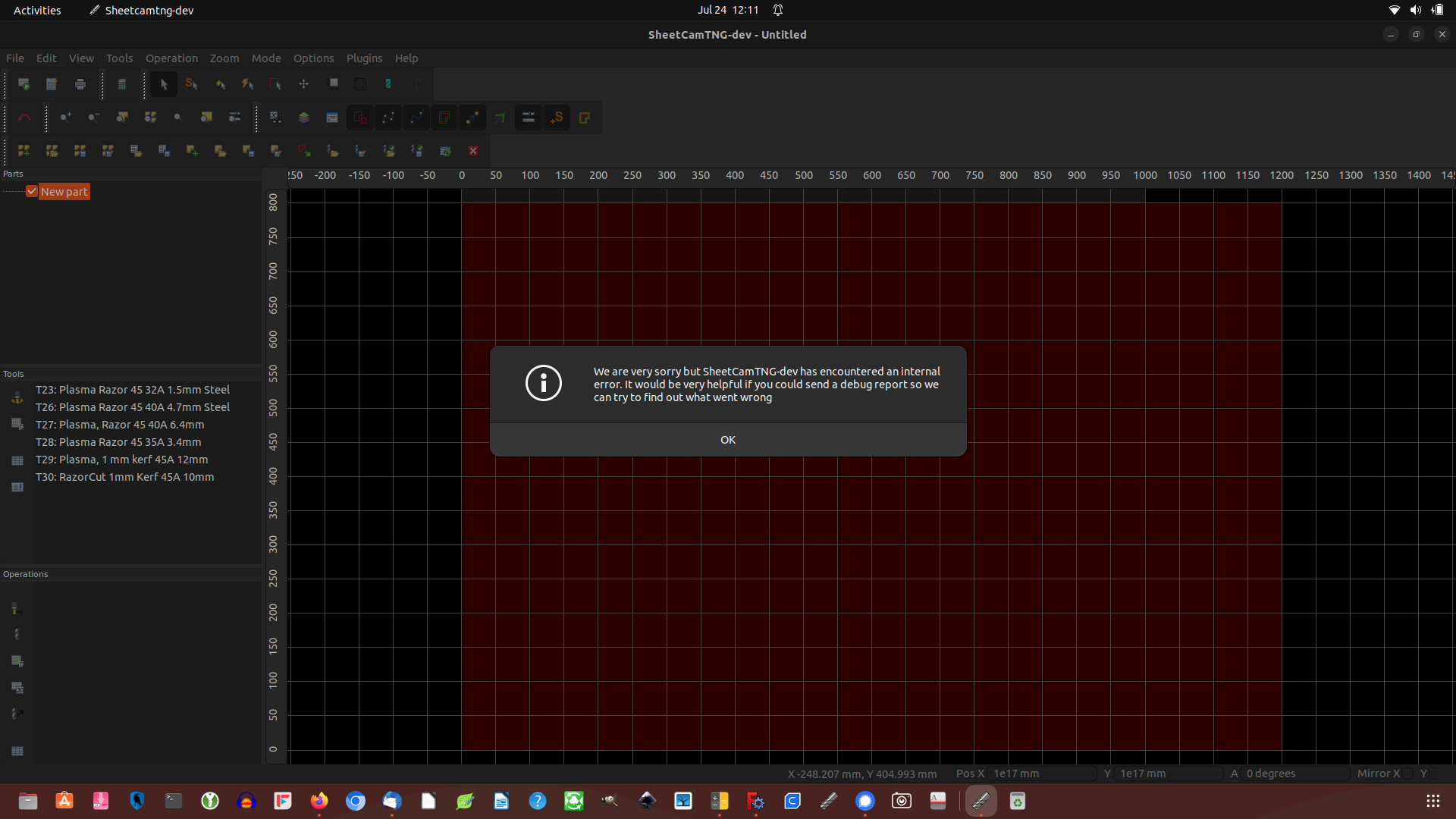Screen dimensions: 1456x819
Task: Select tool T27: Plasma, Razor 45 40A 6.4mm
Action: click(120, 425)
